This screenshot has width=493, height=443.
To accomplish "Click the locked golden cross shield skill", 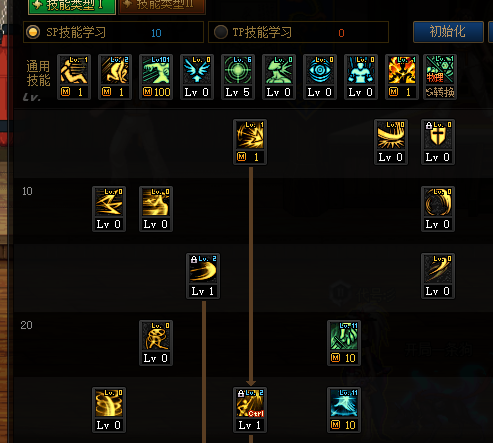I will coord(438,142).
